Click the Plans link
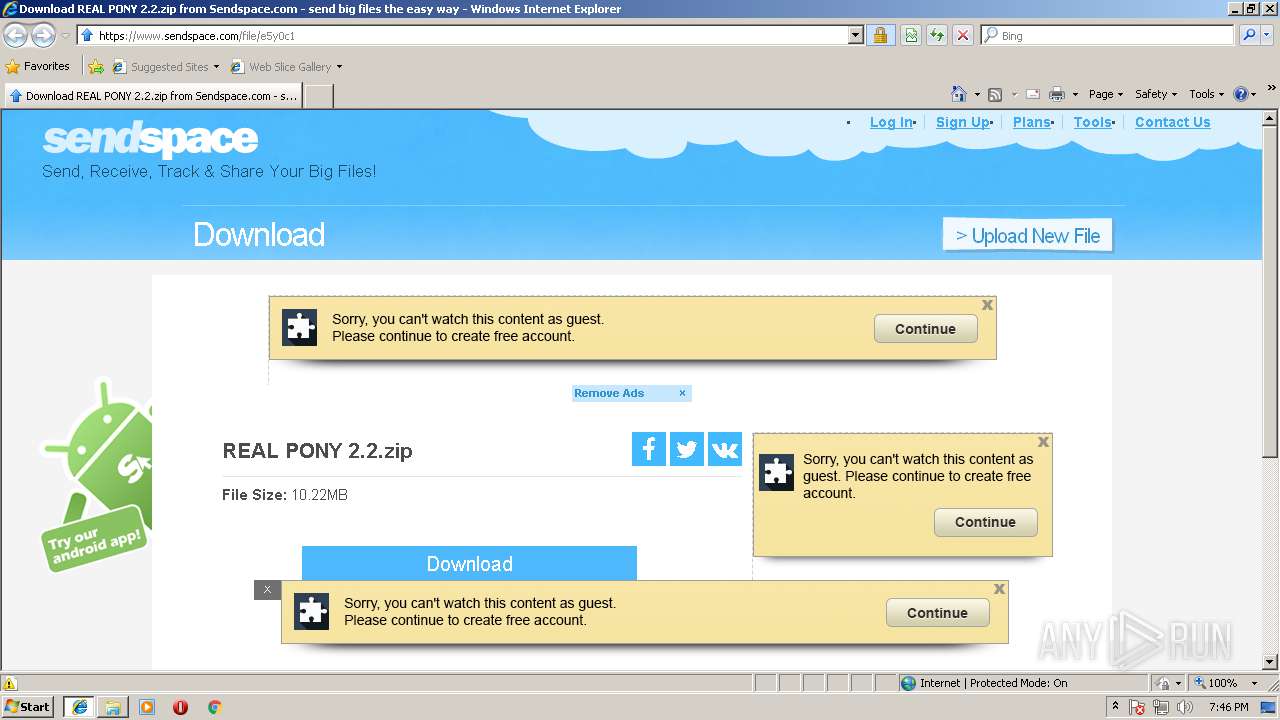The width and height of the screenshot is (1280, 720). pyautogui.click(x=1031, y=122)
